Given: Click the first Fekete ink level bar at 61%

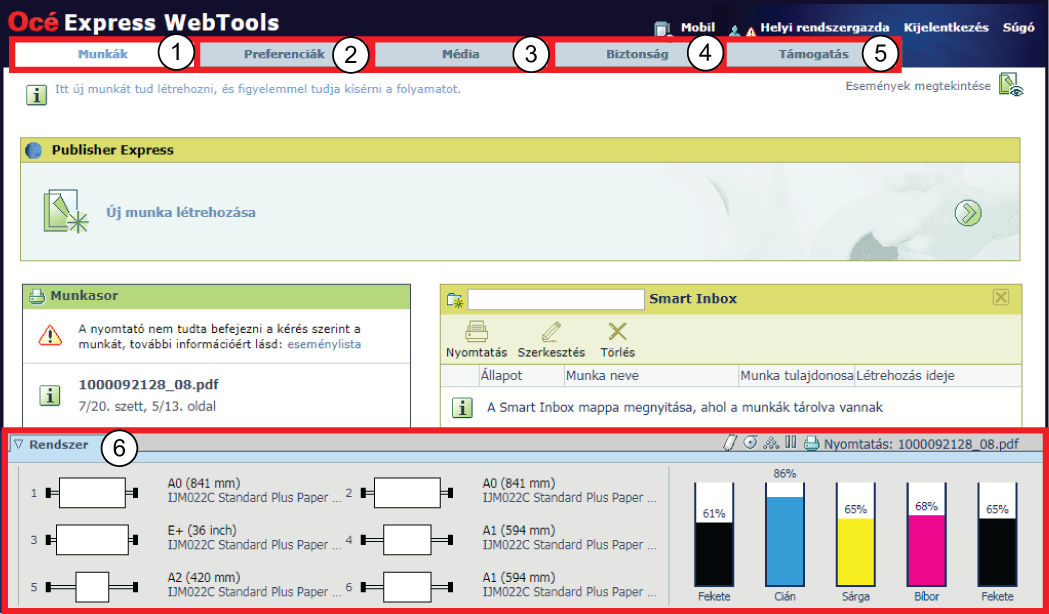Looking at the screenshot, I should pyautogui.click(x=714, y=534).
